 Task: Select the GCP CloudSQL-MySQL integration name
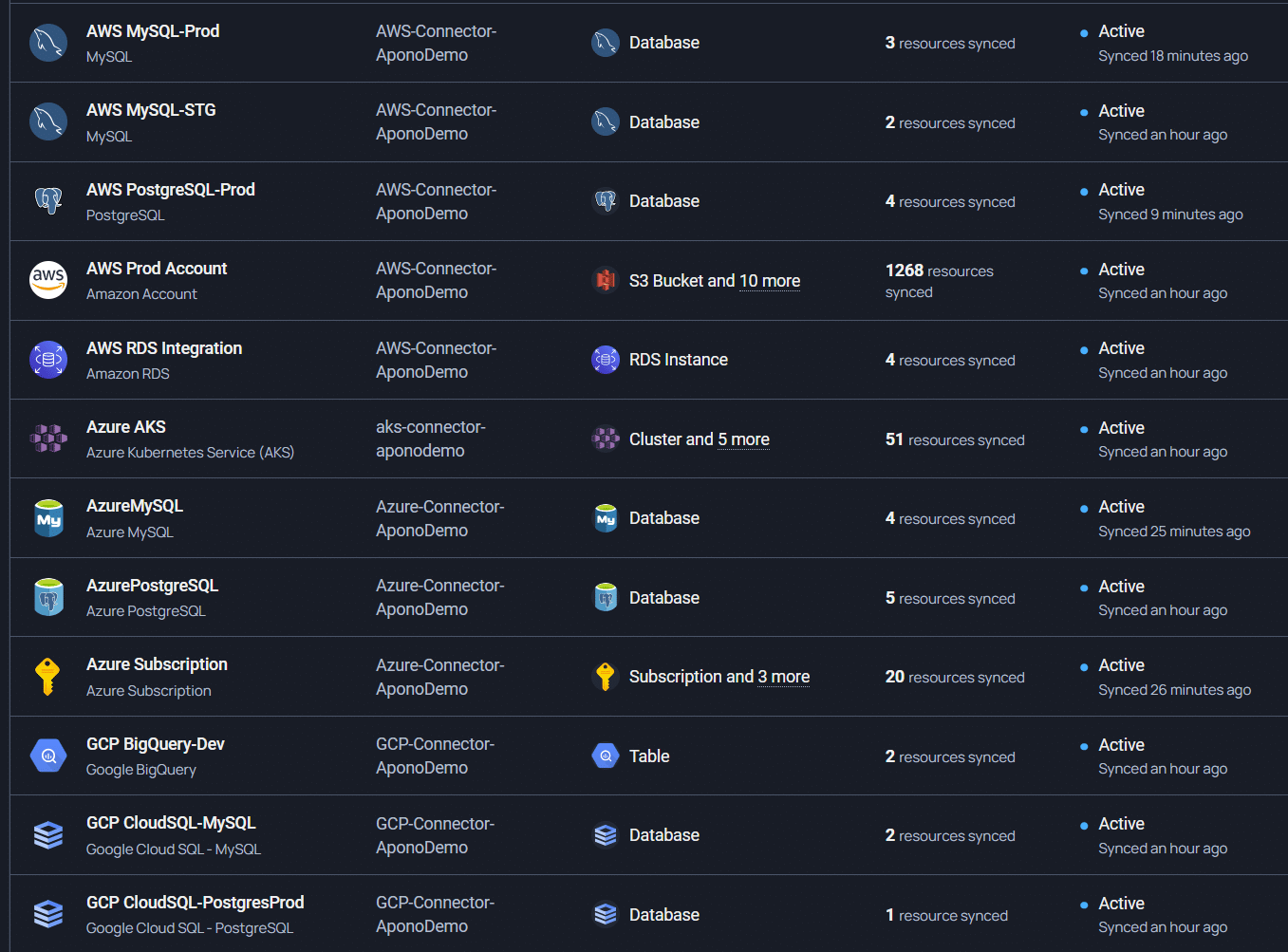click(x=171, y=823)
